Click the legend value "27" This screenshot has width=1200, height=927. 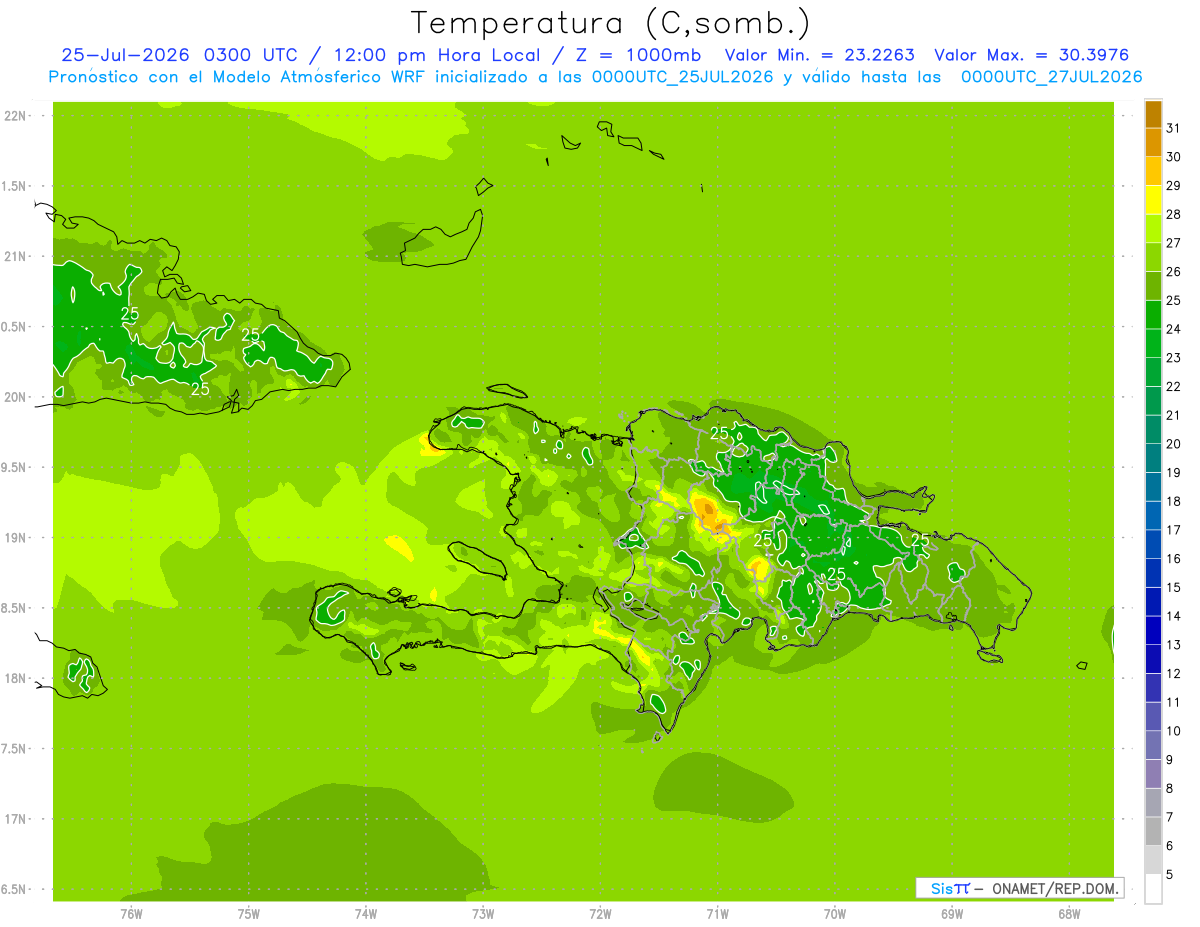click(1173, 242)
